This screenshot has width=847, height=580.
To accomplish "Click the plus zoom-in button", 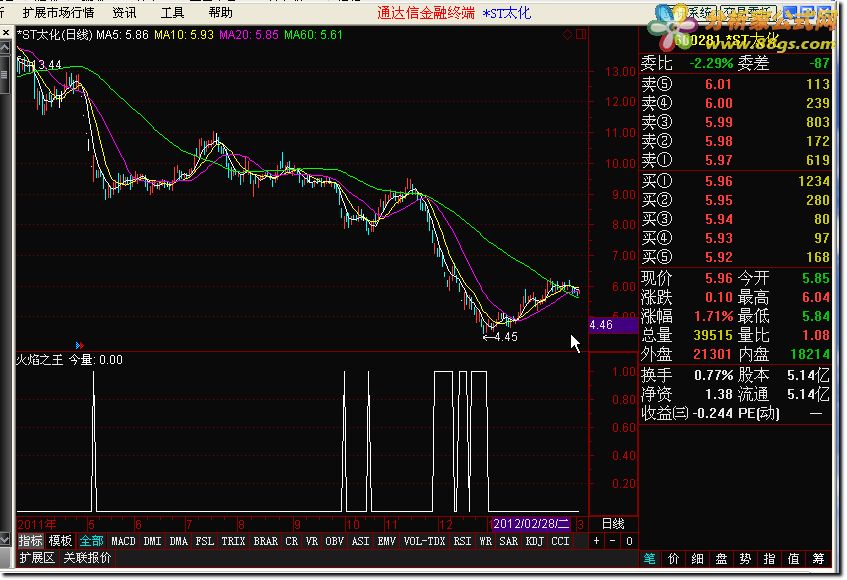I will click(x=596, y=541).
